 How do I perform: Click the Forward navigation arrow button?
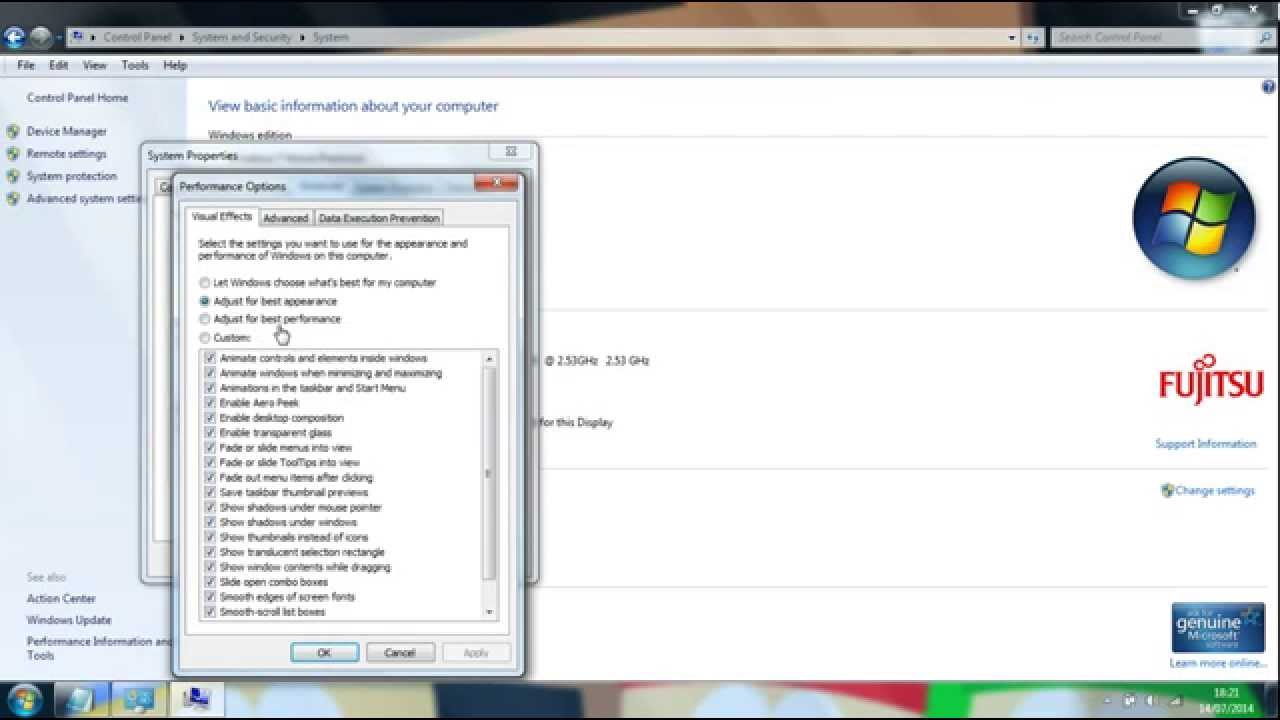pos(41,38)
